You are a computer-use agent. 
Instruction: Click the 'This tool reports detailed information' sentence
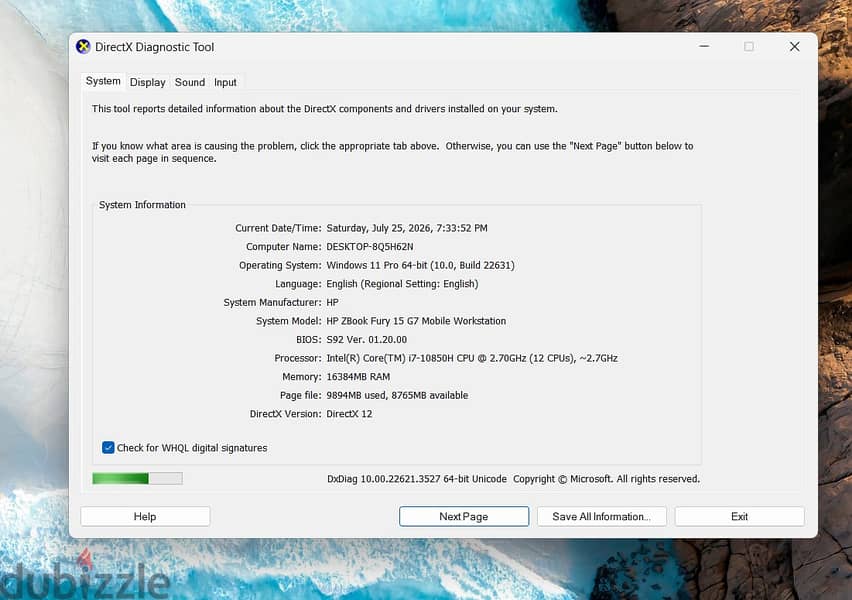[x=324, y=109]
